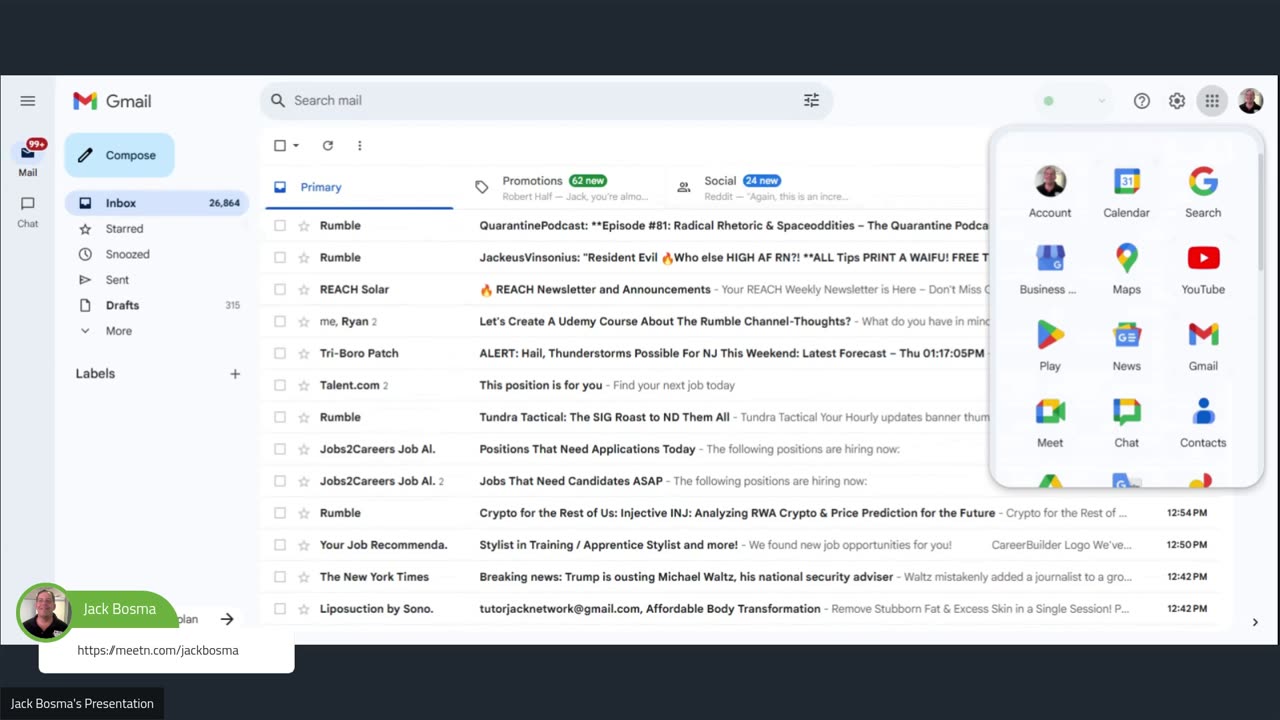Click the search options filter icon
The width and height of the screenshot is (1280, 720).
[x=811, y=100]
